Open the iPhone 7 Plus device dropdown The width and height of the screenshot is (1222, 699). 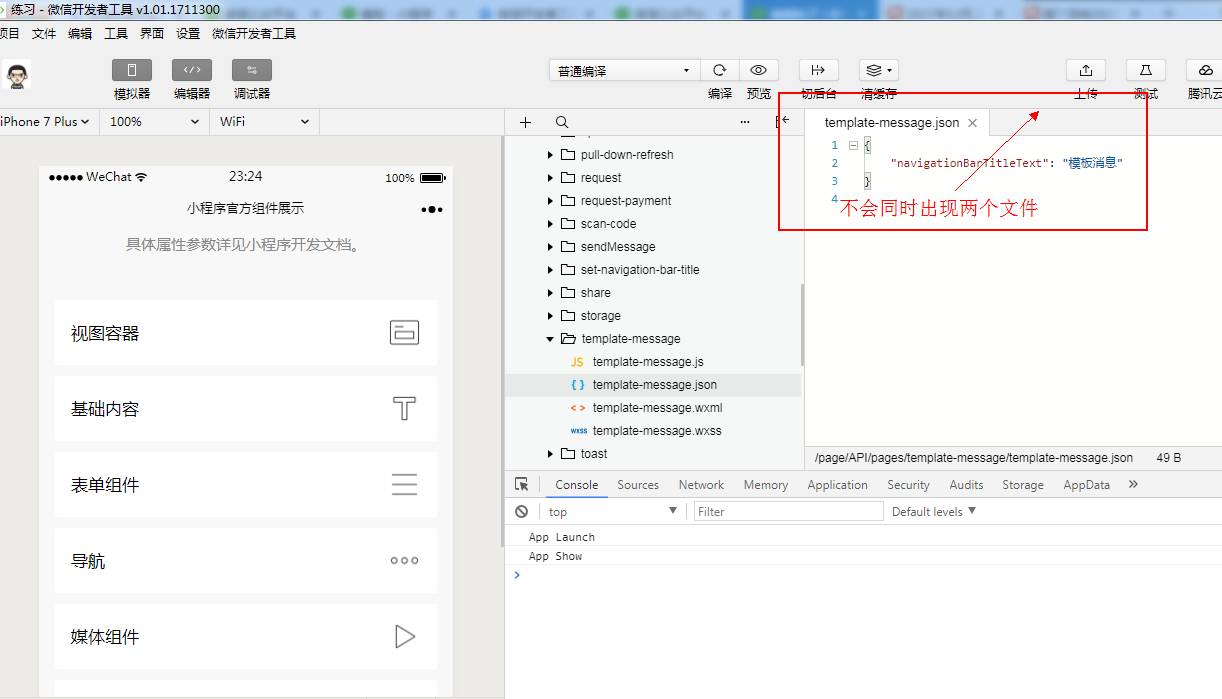tap(46, 121)
